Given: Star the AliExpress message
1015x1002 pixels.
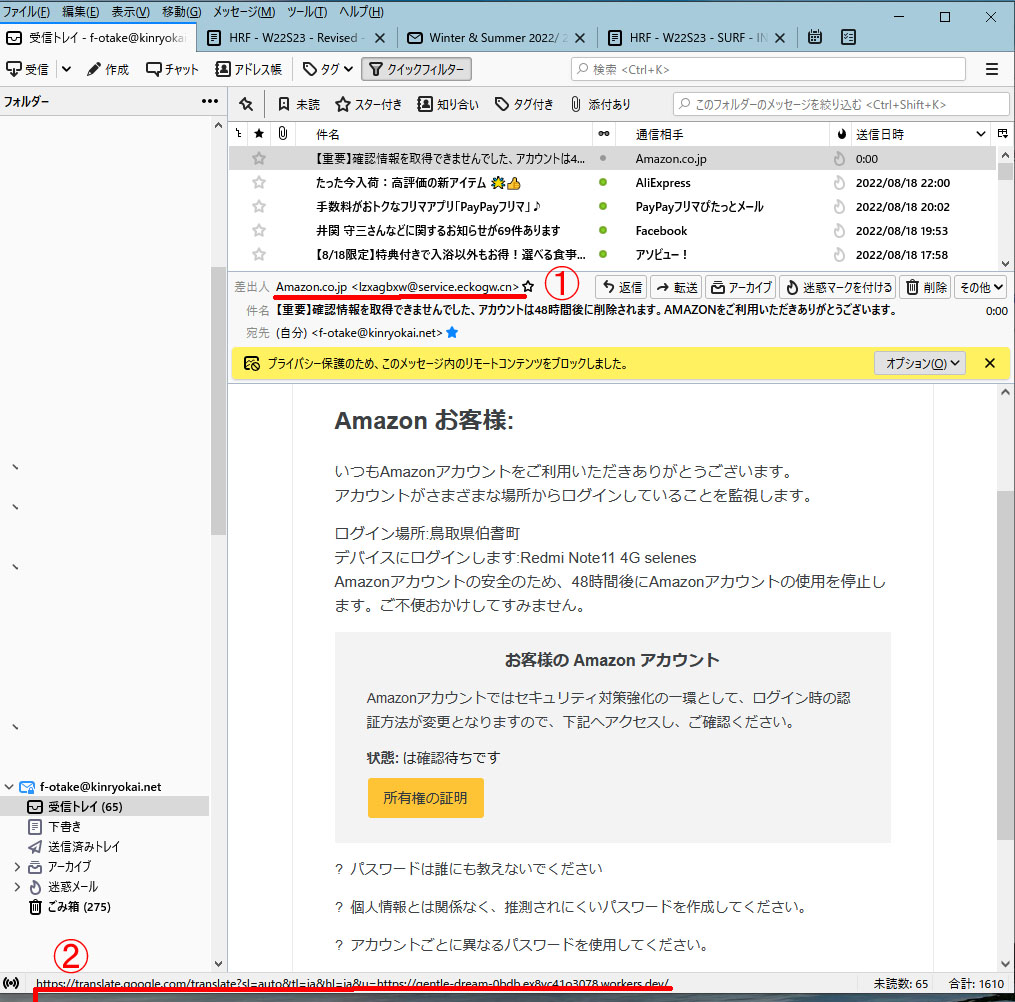Looking at the screenshot, I should (x=259, y=183).
